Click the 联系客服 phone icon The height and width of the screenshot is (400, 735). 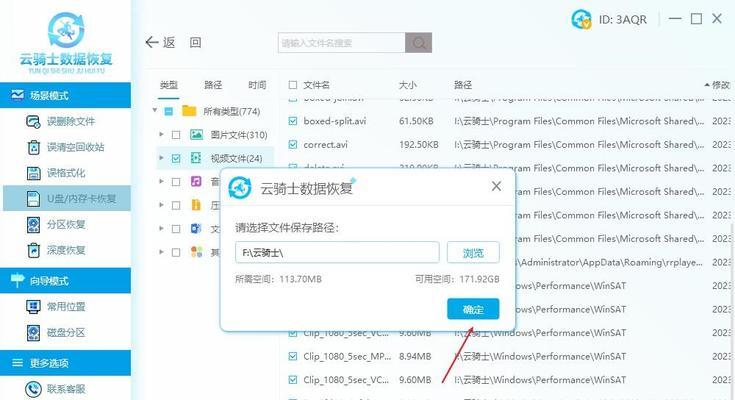coord(33,389)
